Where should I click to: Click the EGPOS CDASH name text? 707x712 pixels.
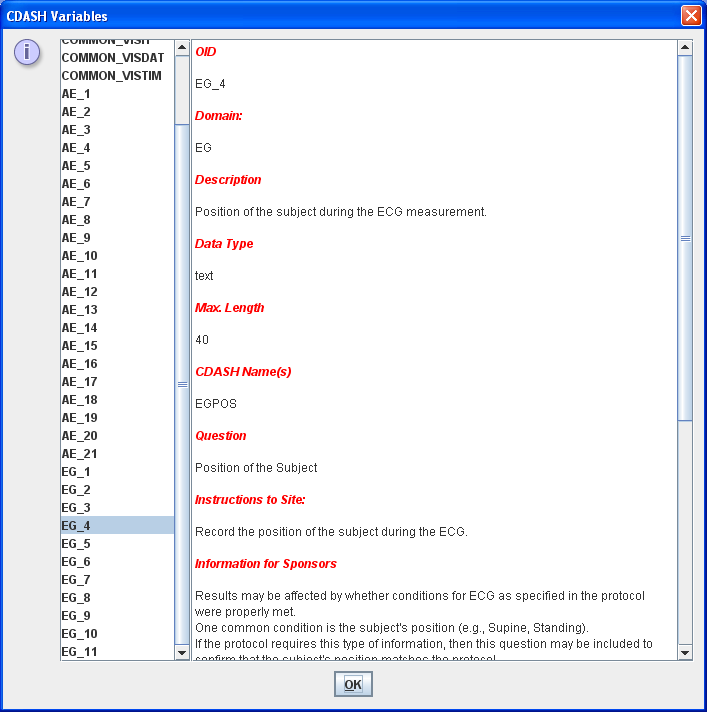tap(216, 404)
